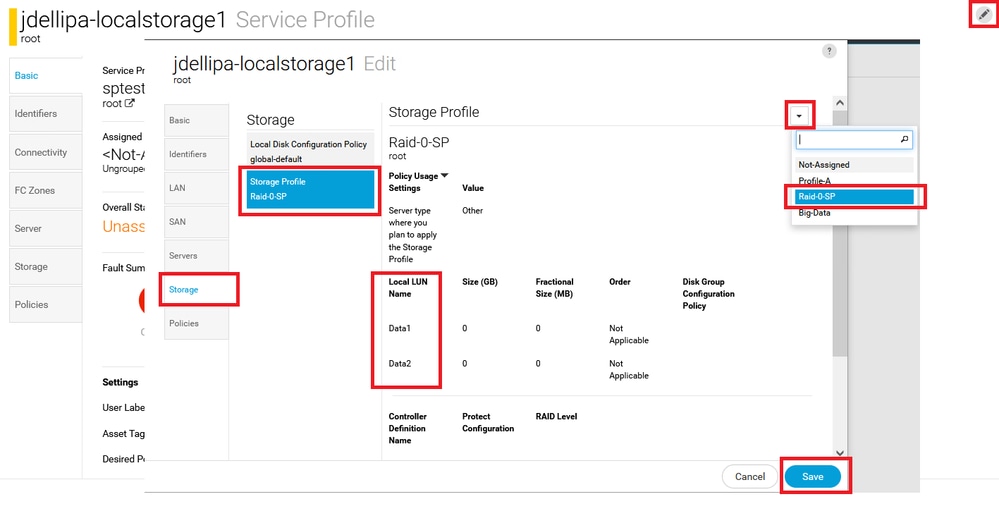Open Basic tab in background Service Profile
Screen dimensions: 999x513
[x=46, y=76]
